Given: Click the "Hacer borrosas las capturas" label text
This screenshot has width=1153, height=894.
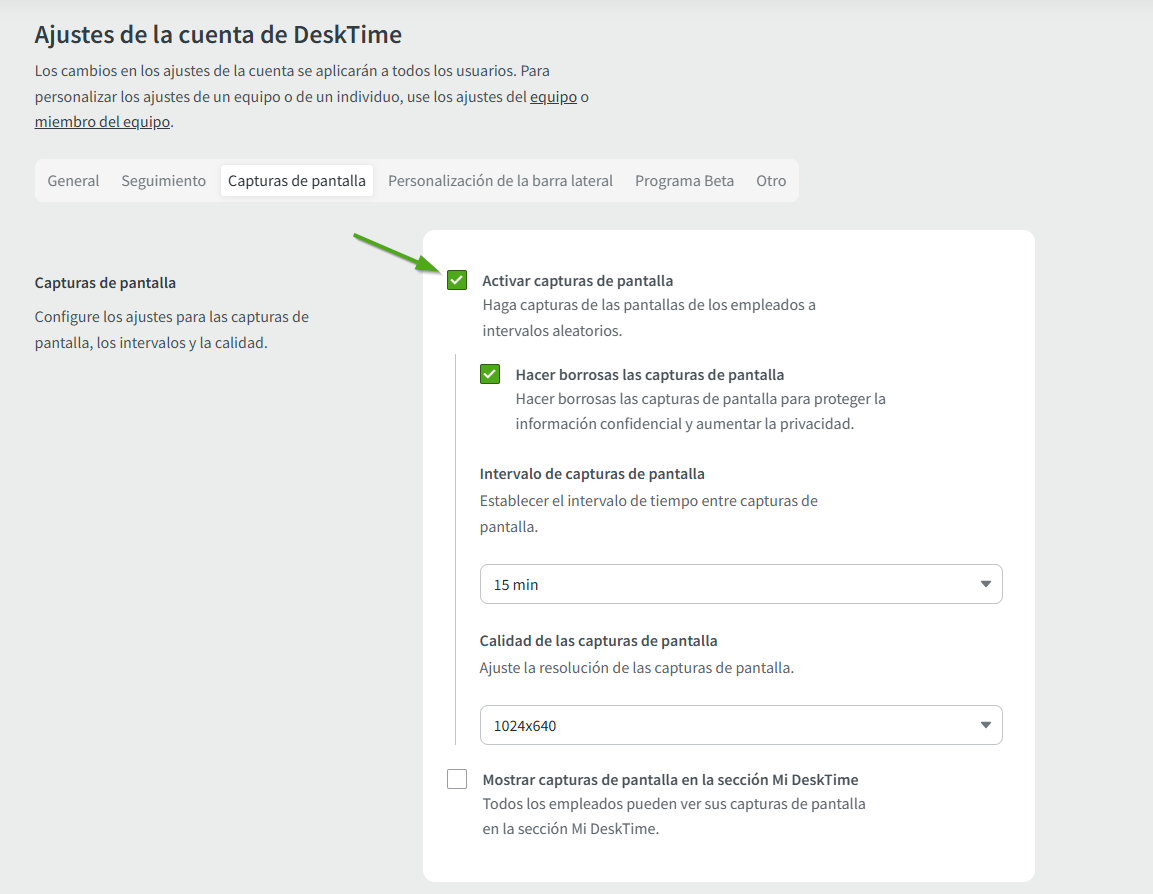Looking at the screenshot, I should coord(649,375).
